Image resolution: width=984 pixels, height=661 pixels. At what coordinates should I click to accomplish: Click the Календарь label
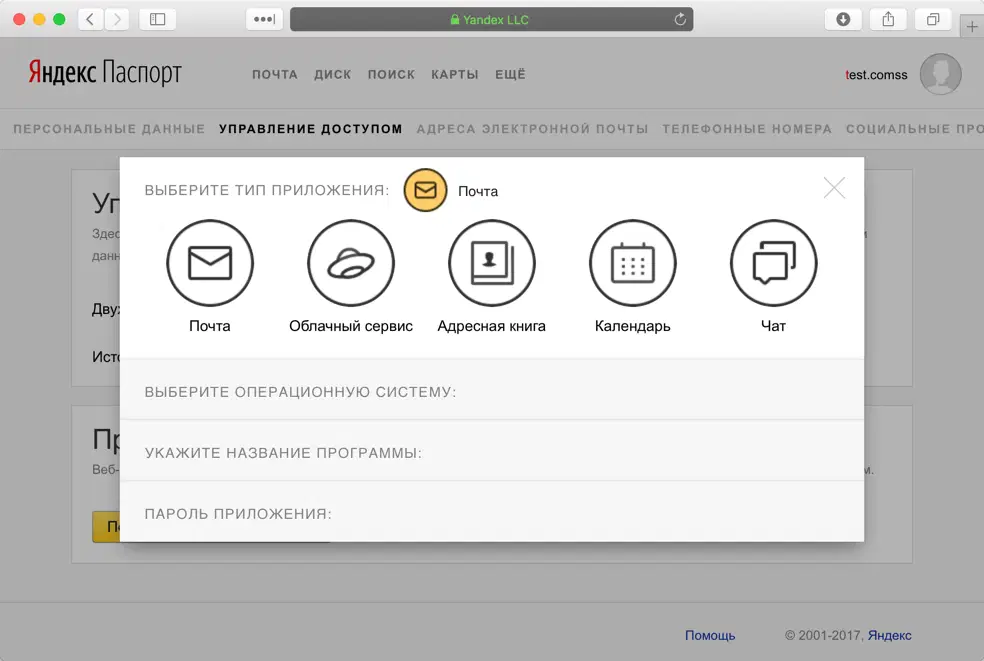point(633,326)
